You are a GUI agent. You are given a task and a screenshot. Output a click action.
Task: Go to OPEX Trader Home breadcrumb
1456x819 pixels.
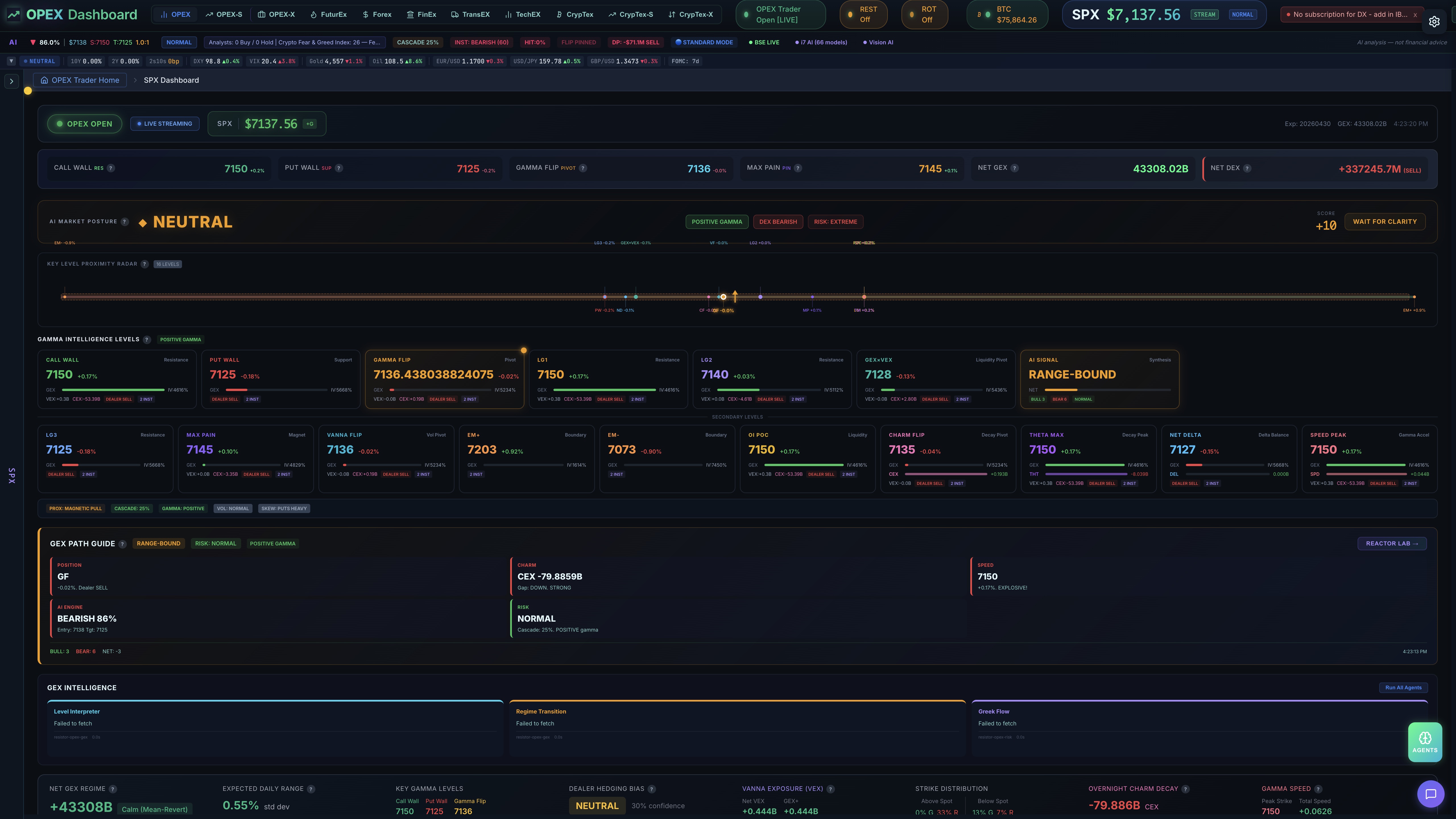click(x=80, y=80)
